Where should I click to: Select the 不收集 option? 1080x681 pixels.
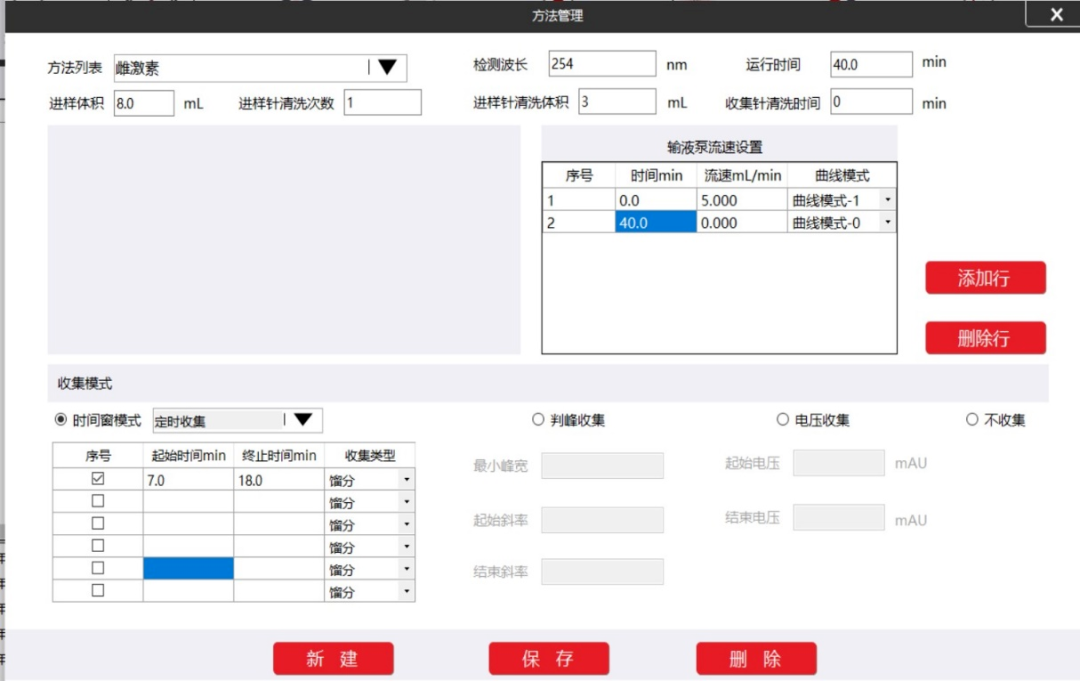tap(970, 420)
